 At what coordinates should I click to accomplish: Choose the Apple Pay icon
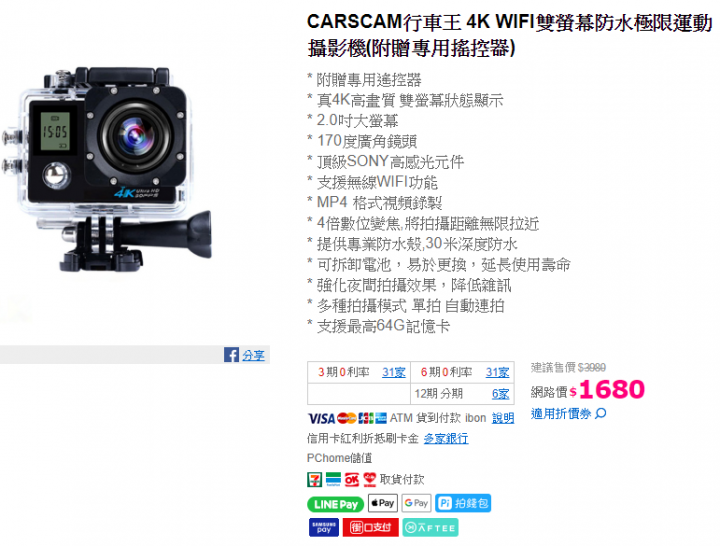pos(383,503)
